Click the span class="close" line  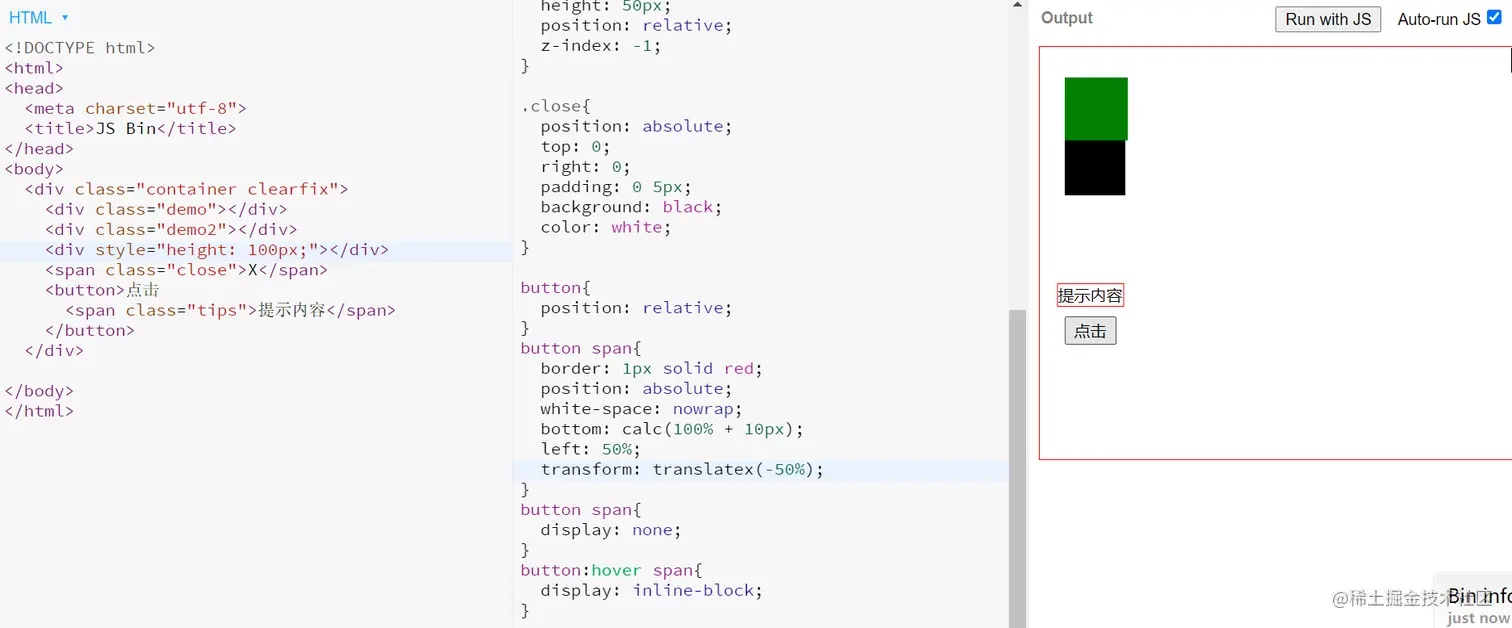186,270
